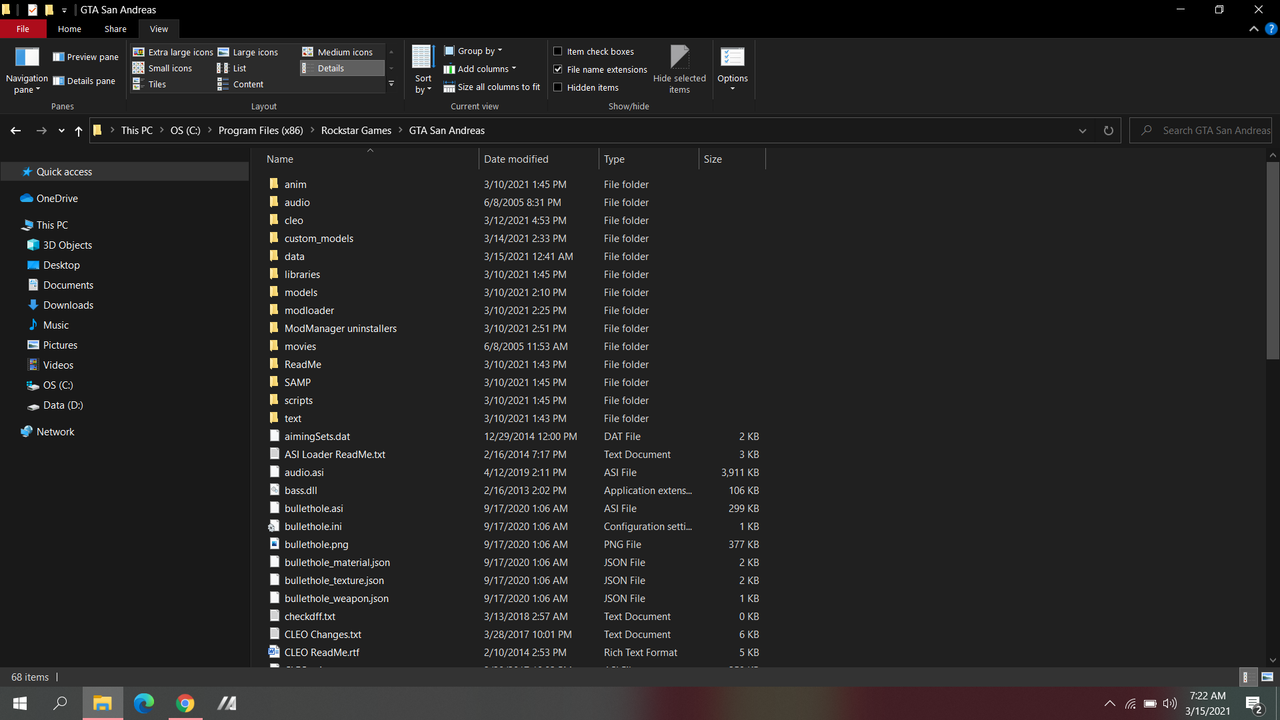Expand the layout gallery more arrow
The height and width of the screenshot is (720, 1280).
[x=391, y=84]
